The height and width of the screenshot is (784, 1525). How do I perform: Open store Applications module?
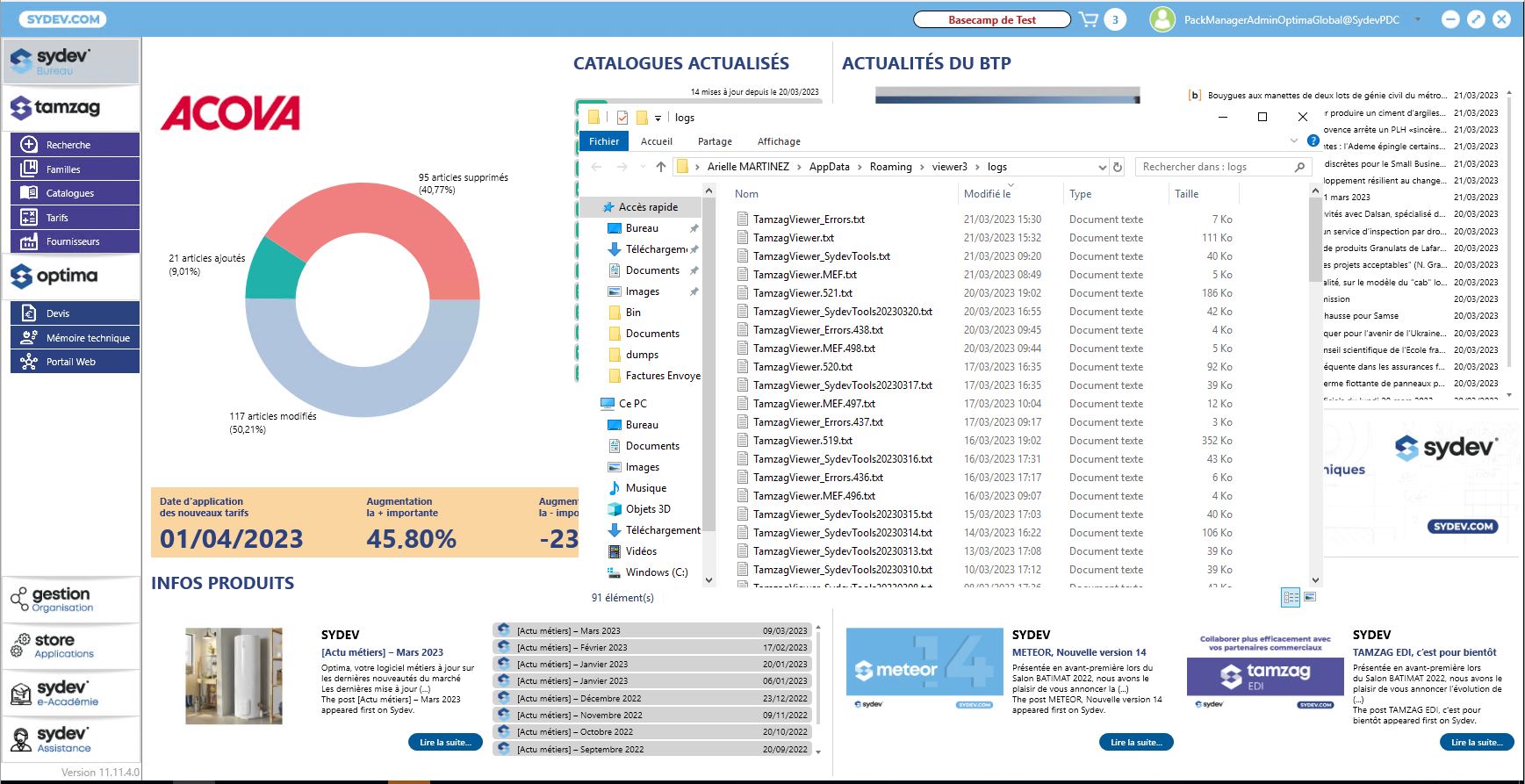pyautogui.click(x=71, y=646)
